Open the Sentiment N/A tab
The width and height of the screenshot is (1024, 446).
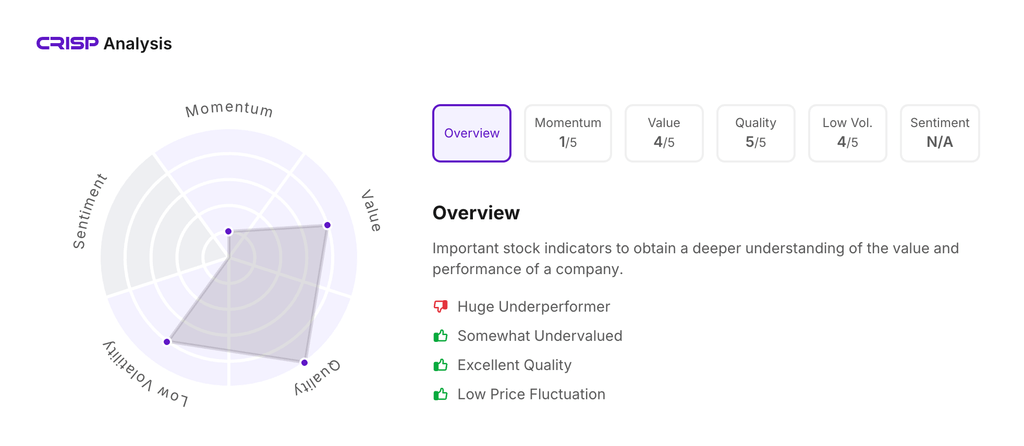[940, 133]
